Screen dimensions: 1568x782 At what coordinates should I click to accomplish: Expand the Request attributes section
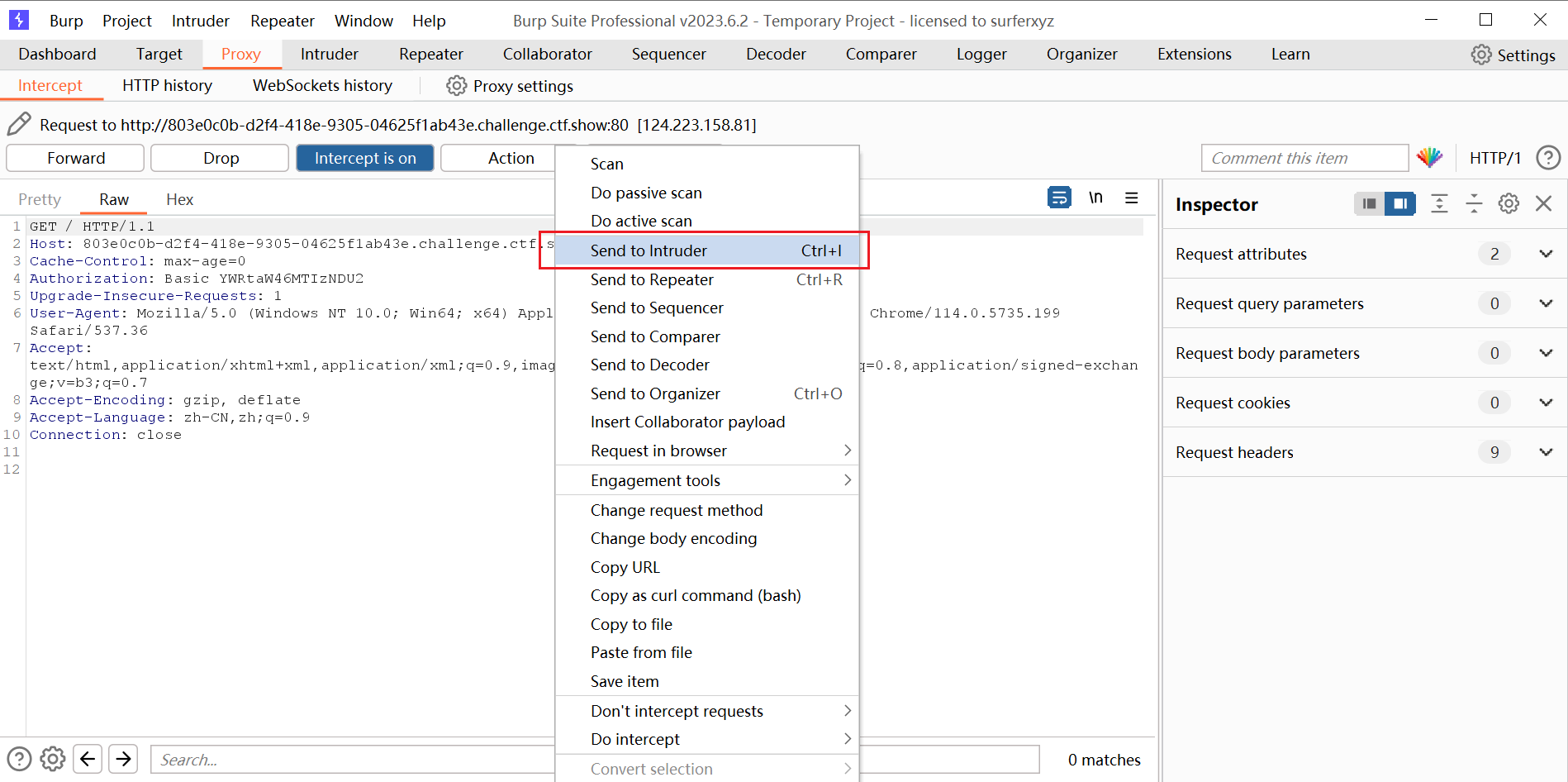[1545, 254]
